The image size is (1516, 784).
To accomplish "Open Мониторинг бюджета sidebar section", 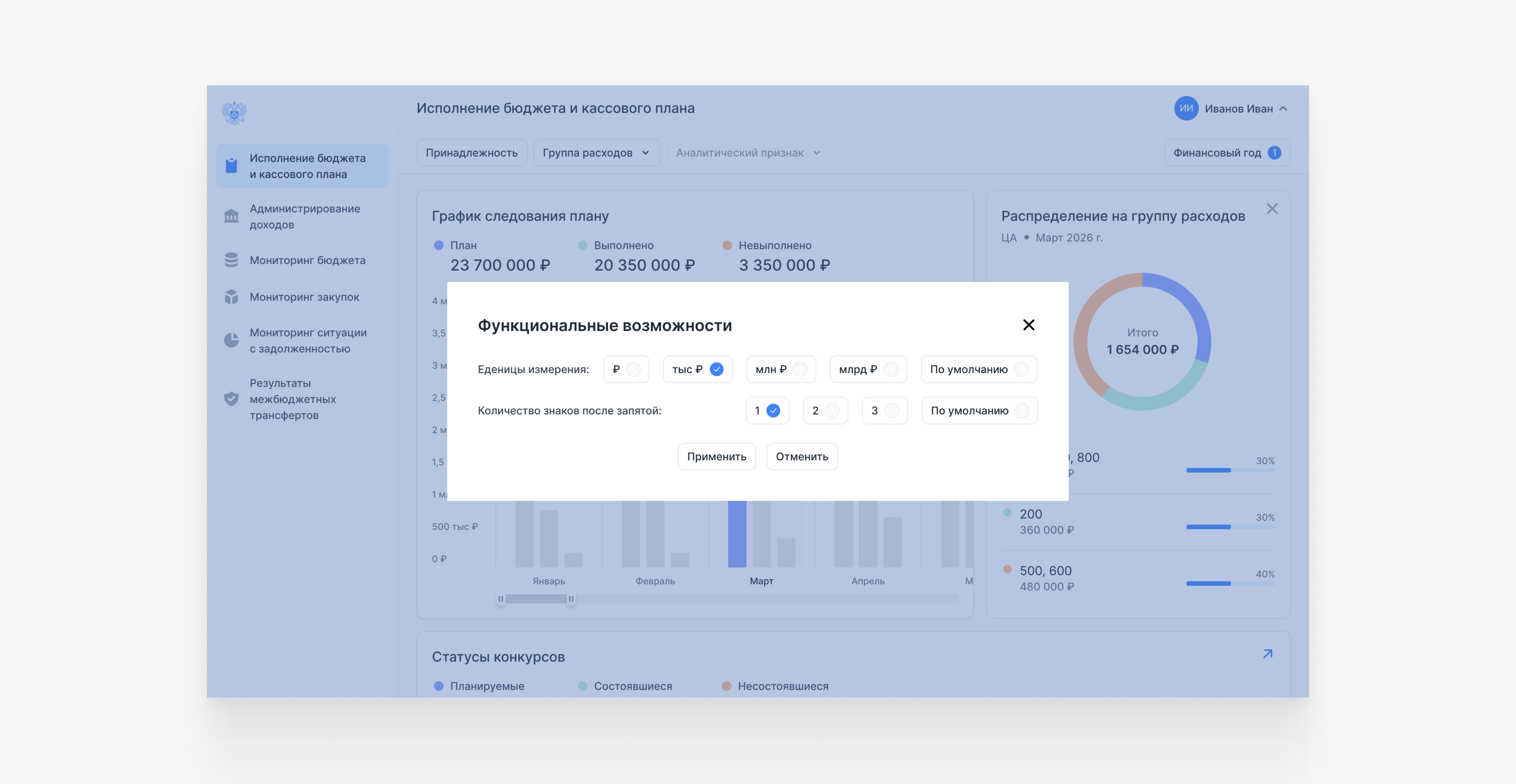I will click(x=307, y=260).
